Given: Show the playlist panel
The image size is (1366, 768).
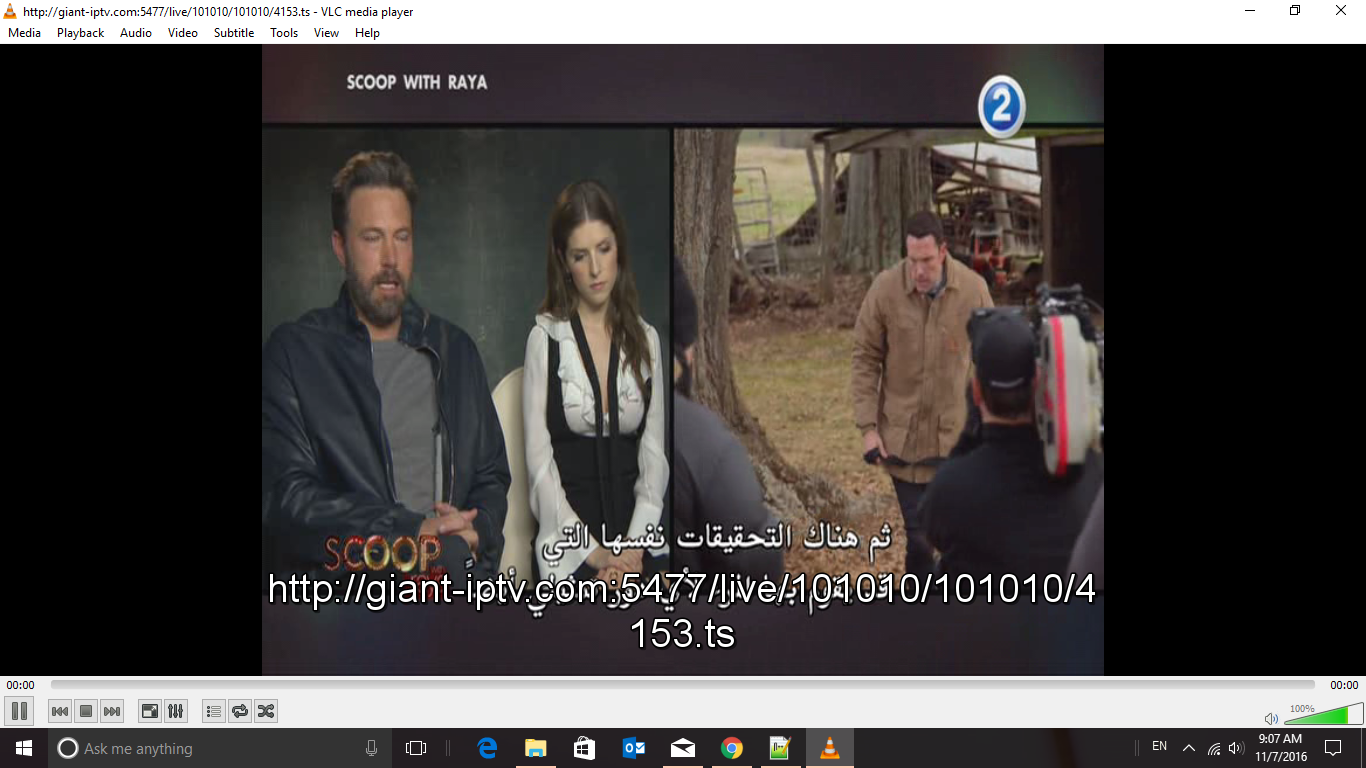Looking at the screenshot, I should [214, 711].
